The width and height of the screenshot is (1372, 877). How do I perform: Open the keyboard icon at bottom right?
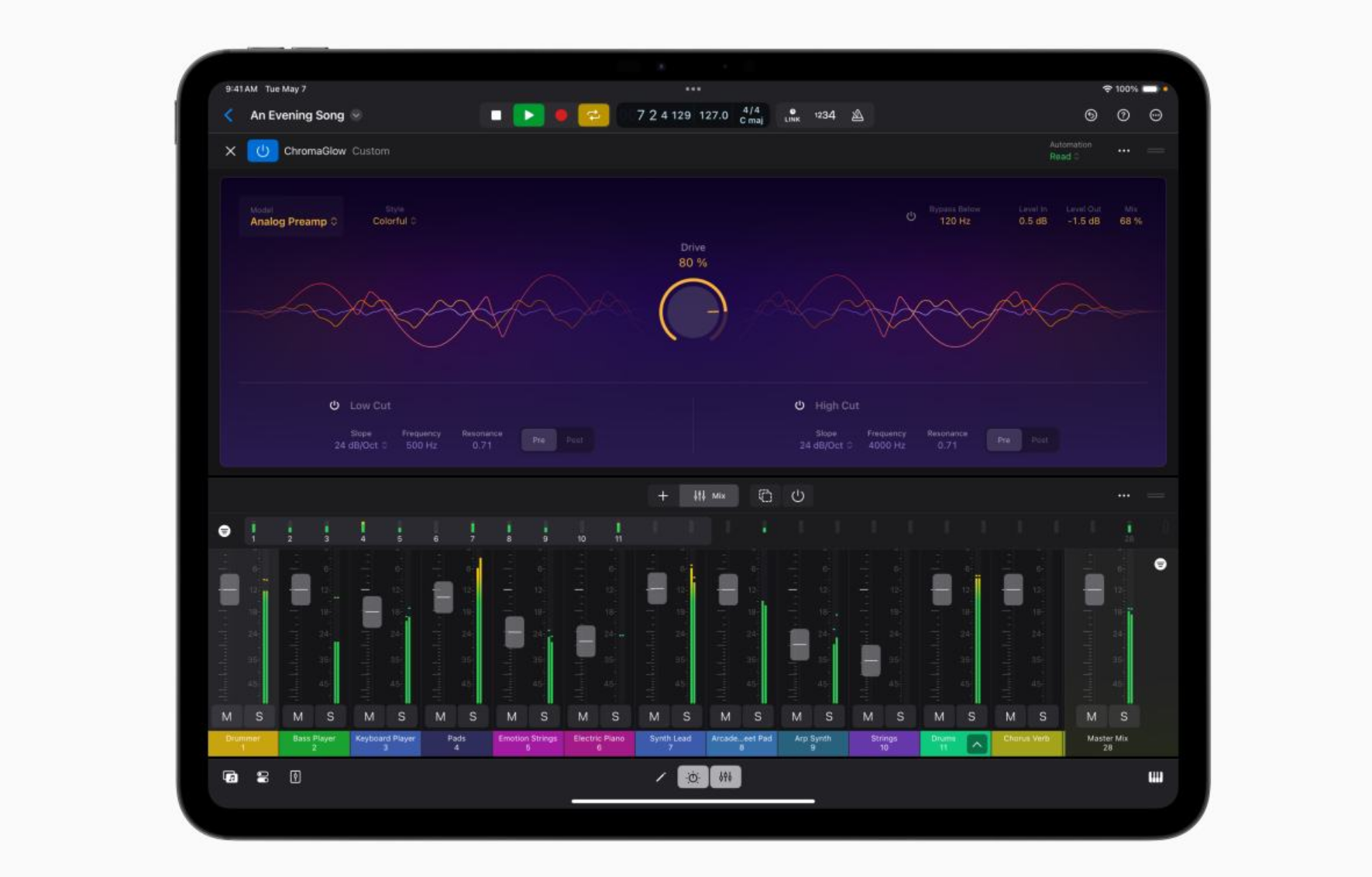(1155, 777)
